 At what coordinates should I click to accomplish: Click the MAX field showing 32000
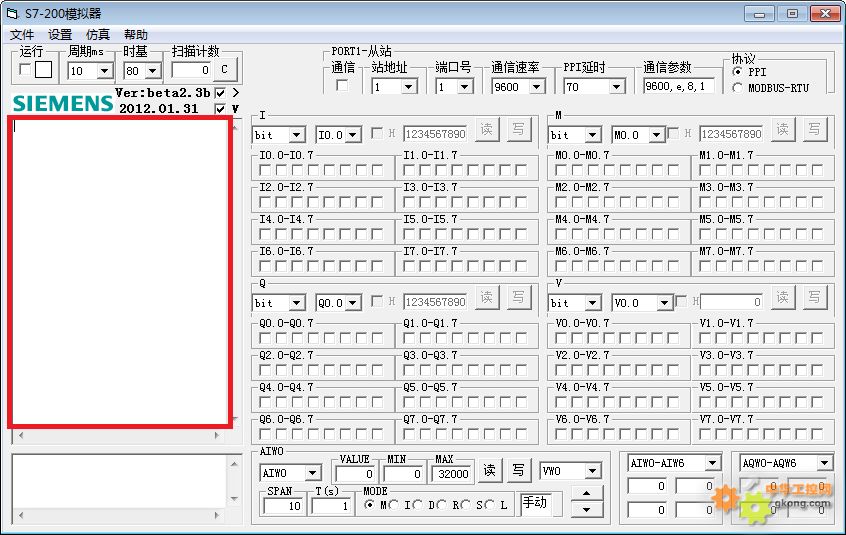coord(451,474)
